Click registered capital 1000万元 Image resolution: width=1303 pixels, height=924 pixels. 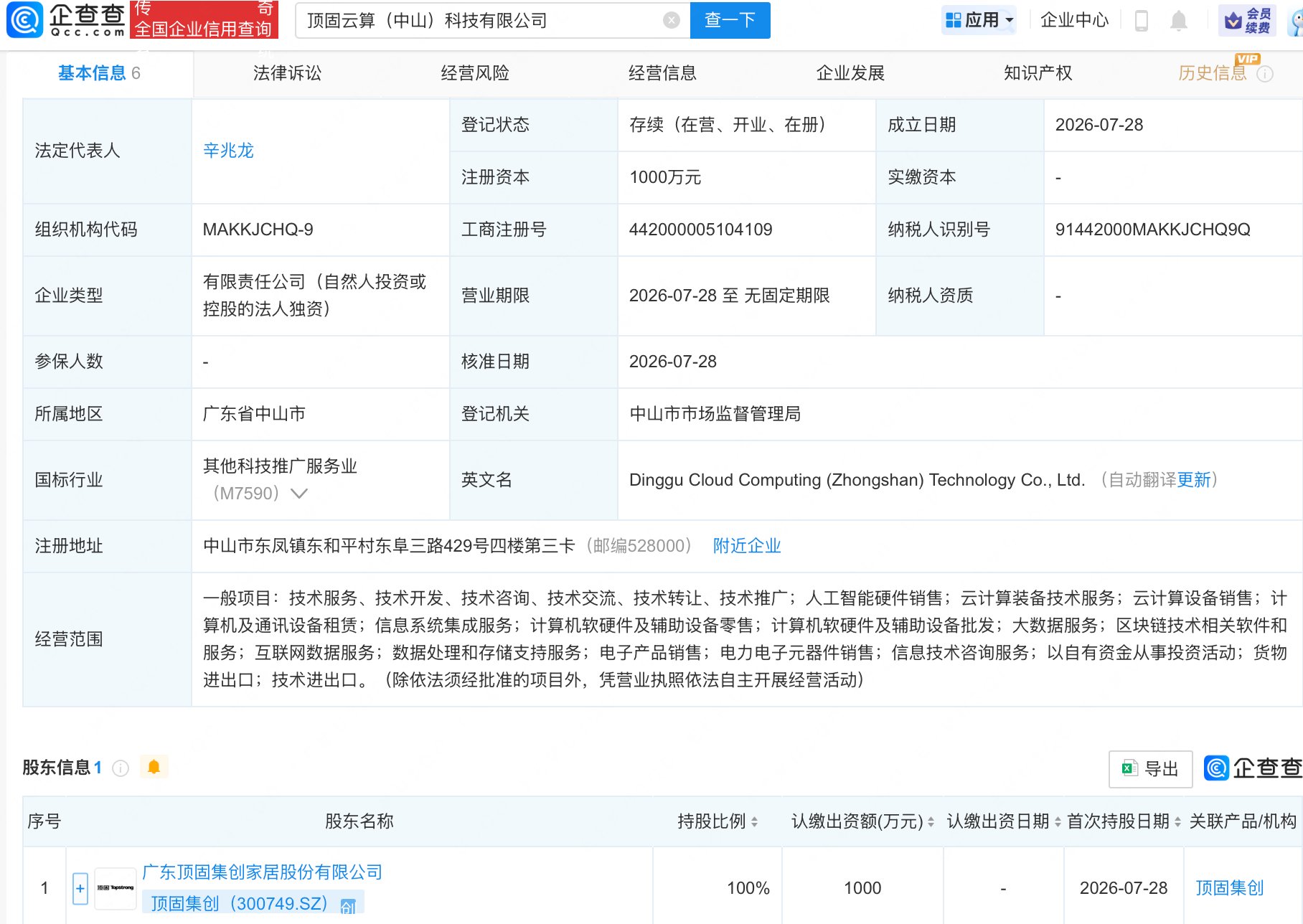pyautogui.click(x=665, y=177)
